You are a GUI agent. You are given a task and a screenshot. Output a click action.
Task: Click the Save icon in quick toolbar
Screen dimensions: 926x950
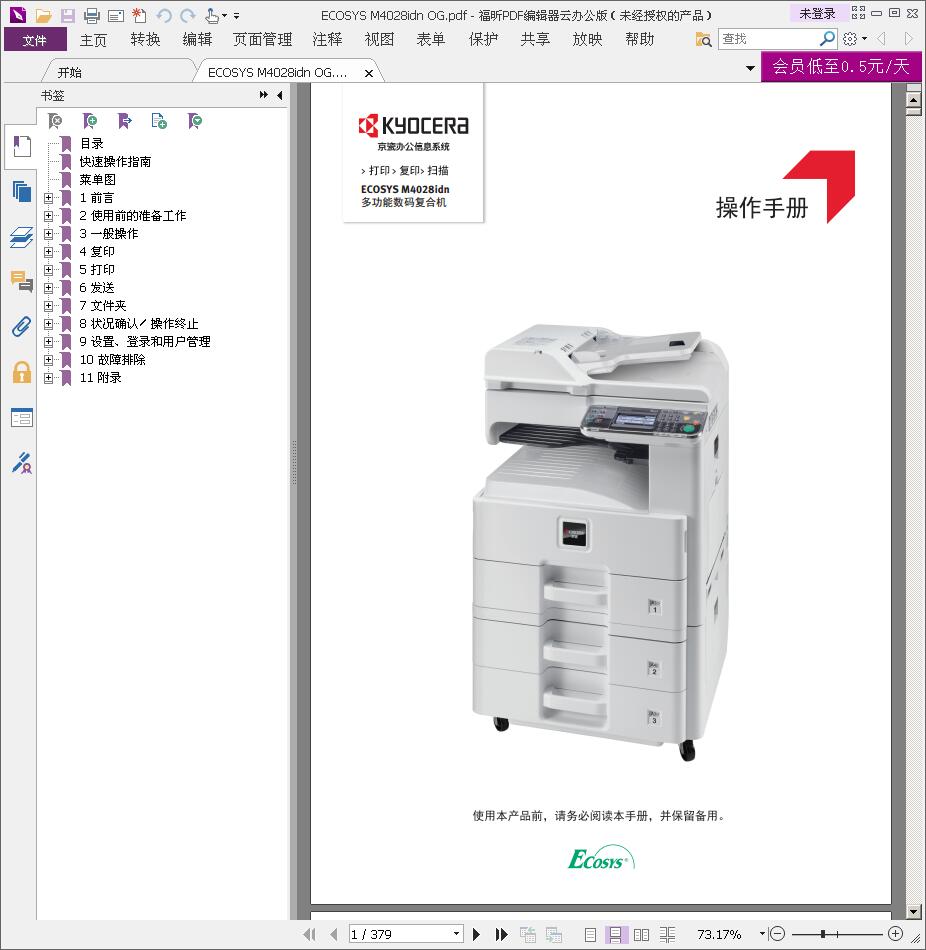(68, 15)
